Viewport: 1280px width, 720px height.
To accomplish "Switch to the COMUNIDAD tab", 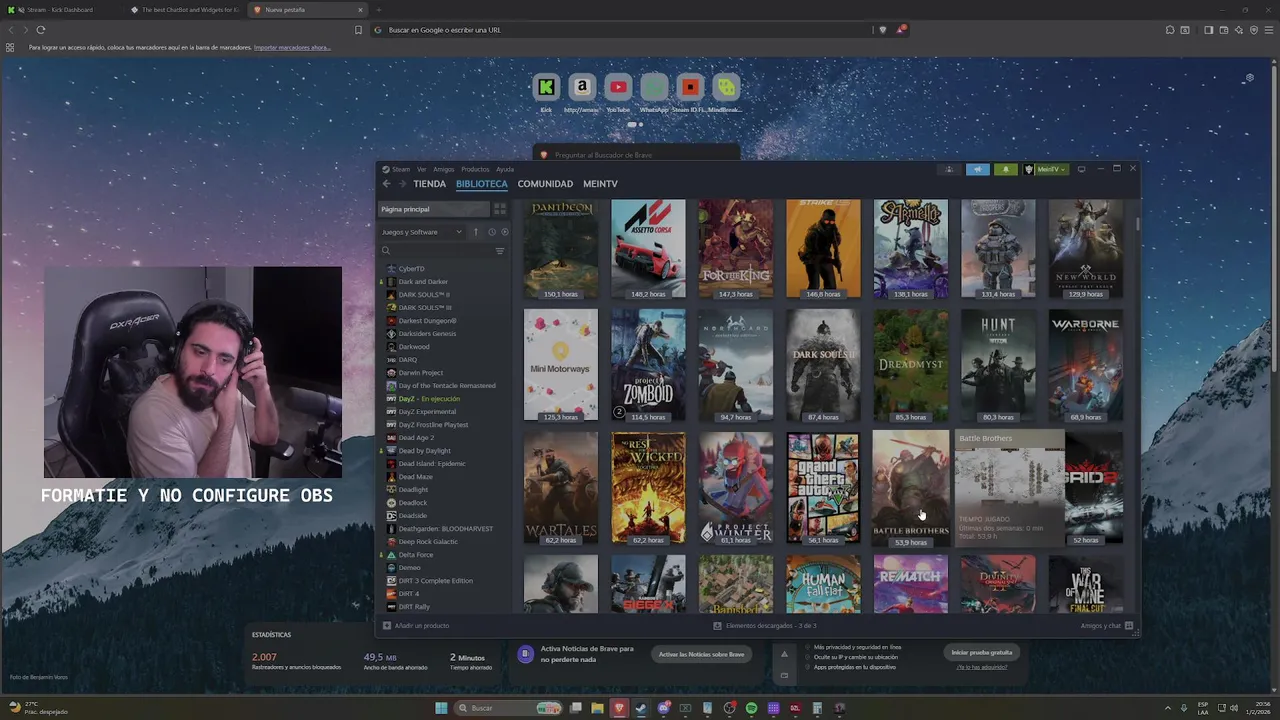I will (545, 184).
